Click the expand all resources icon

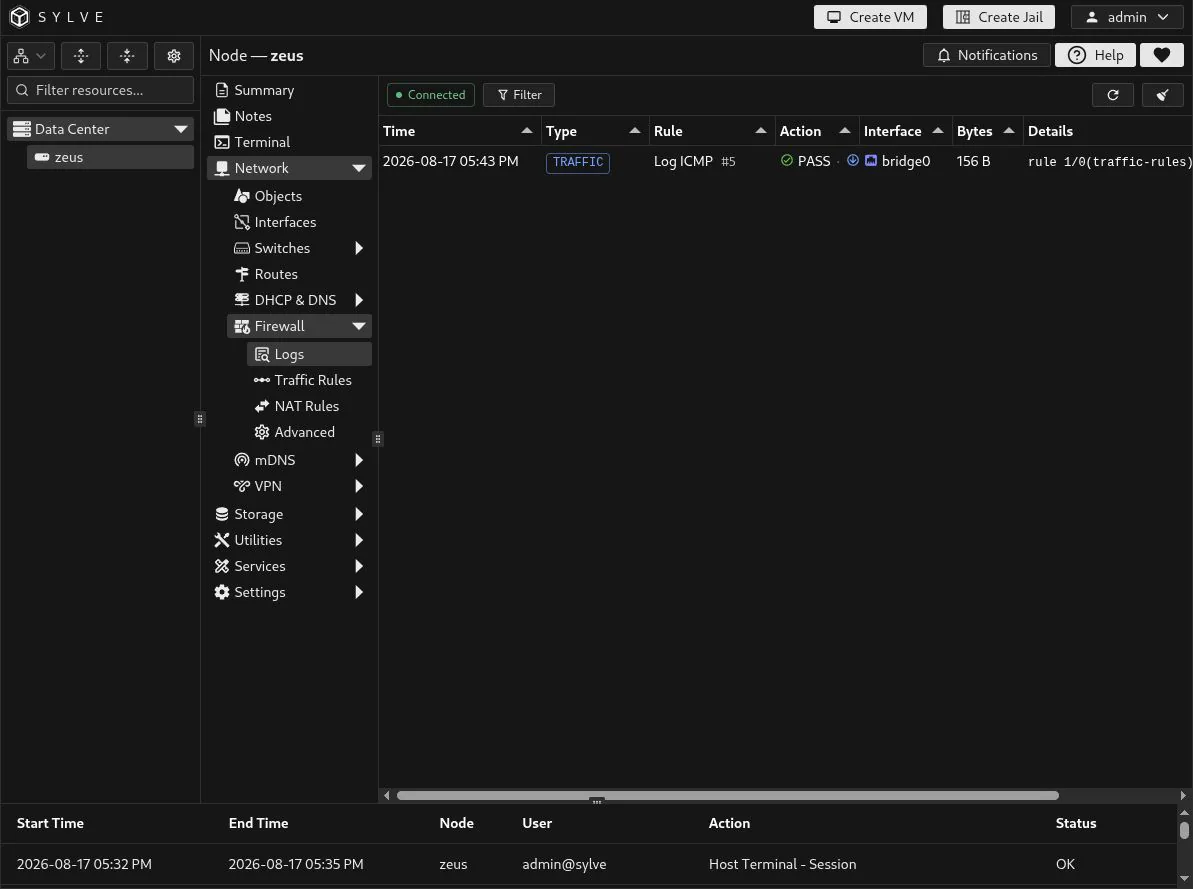81,56
